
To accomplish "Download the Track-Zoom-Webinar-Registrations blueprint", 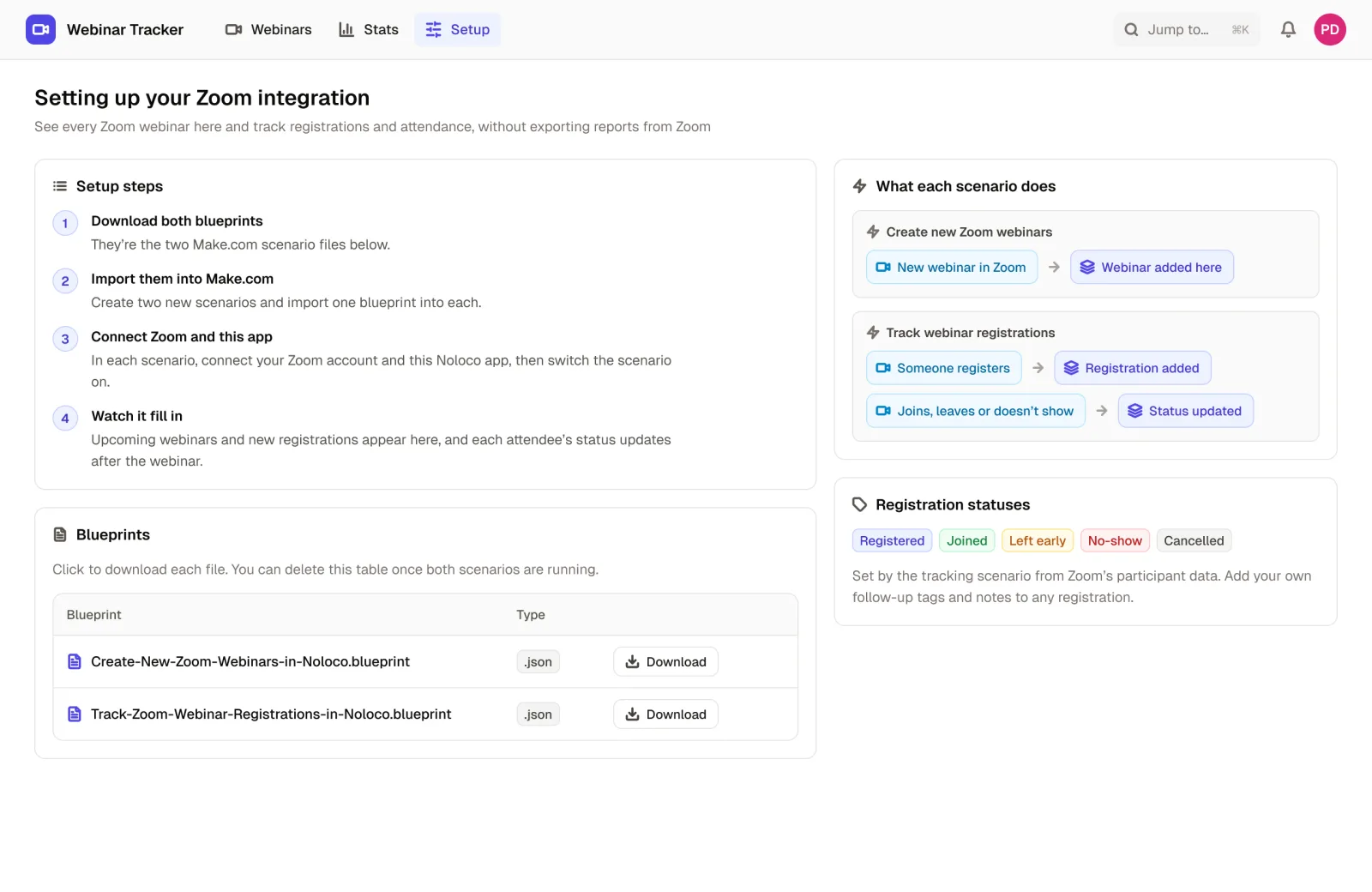I will (665, 714).
